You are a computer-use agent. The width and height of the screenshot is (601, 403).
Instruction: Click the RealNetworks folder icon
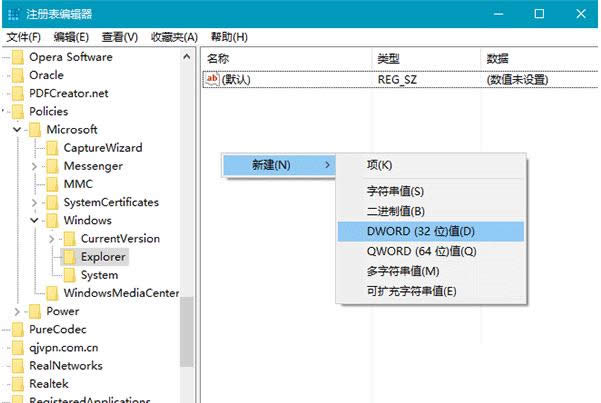pyautogui.click(x=18, y=366)
